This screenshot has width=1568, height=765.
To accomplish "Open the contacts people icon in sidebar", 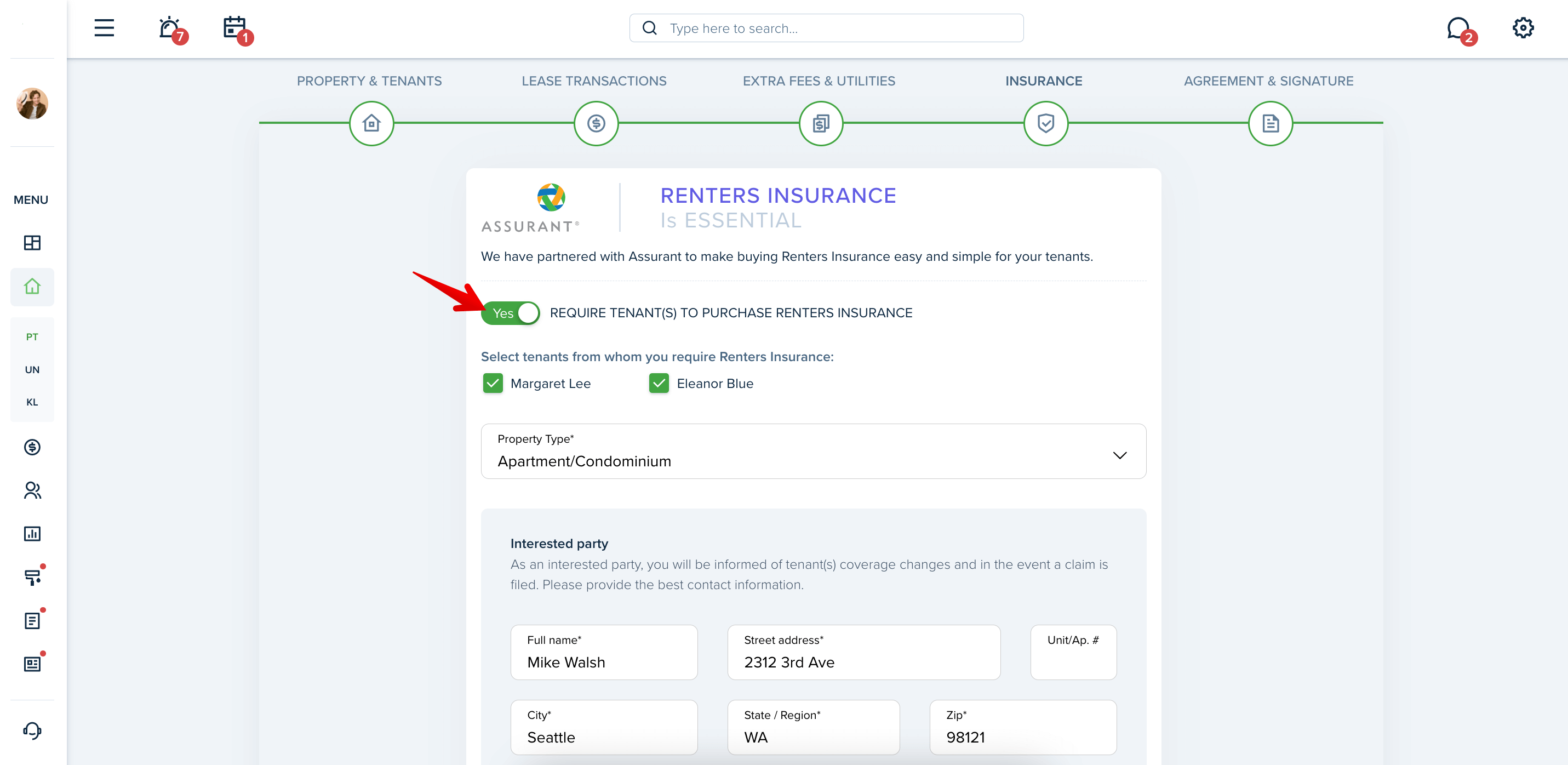I will [32, 490].
